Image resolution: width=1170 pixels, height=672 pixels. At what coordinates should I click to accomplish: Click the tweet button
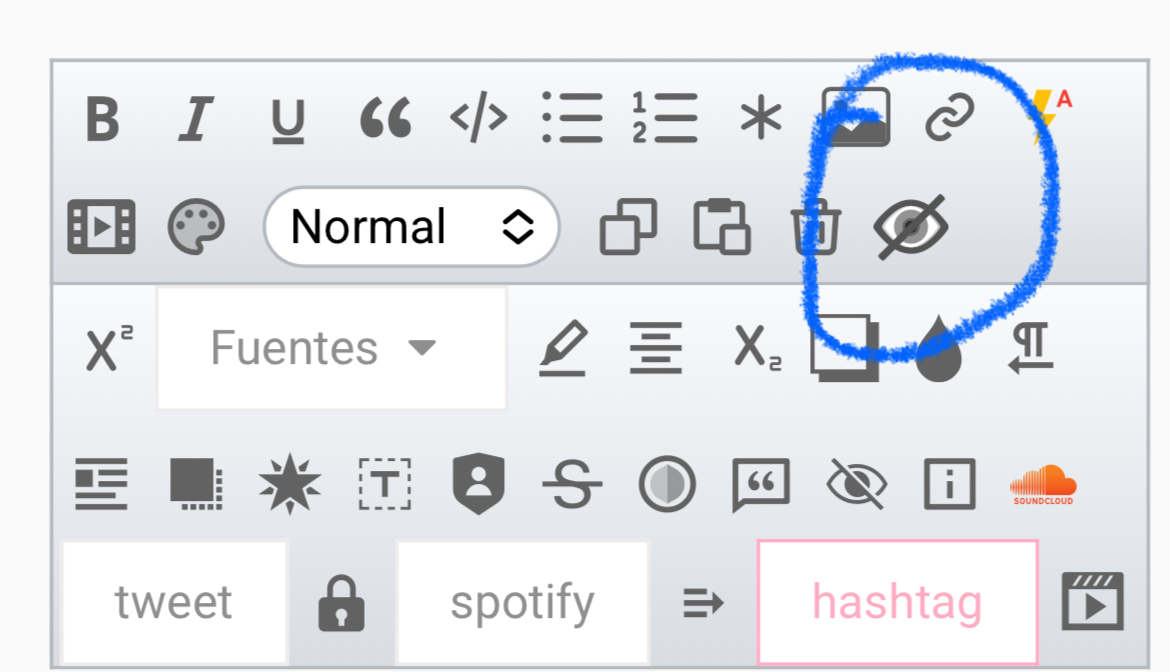(174, 602)
